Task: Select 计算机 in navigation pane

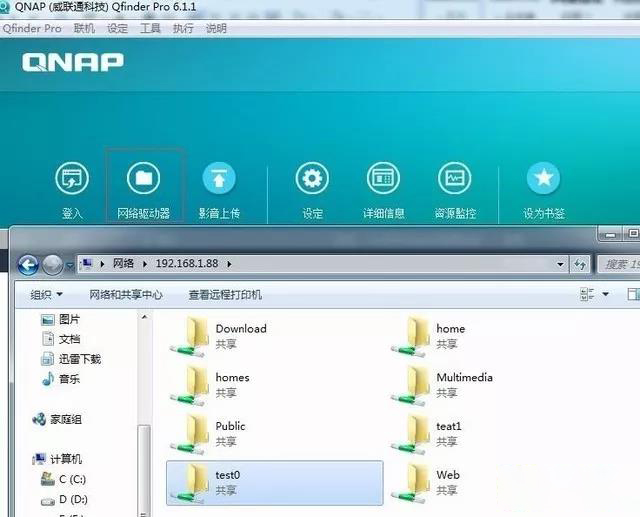Action: 57,459
